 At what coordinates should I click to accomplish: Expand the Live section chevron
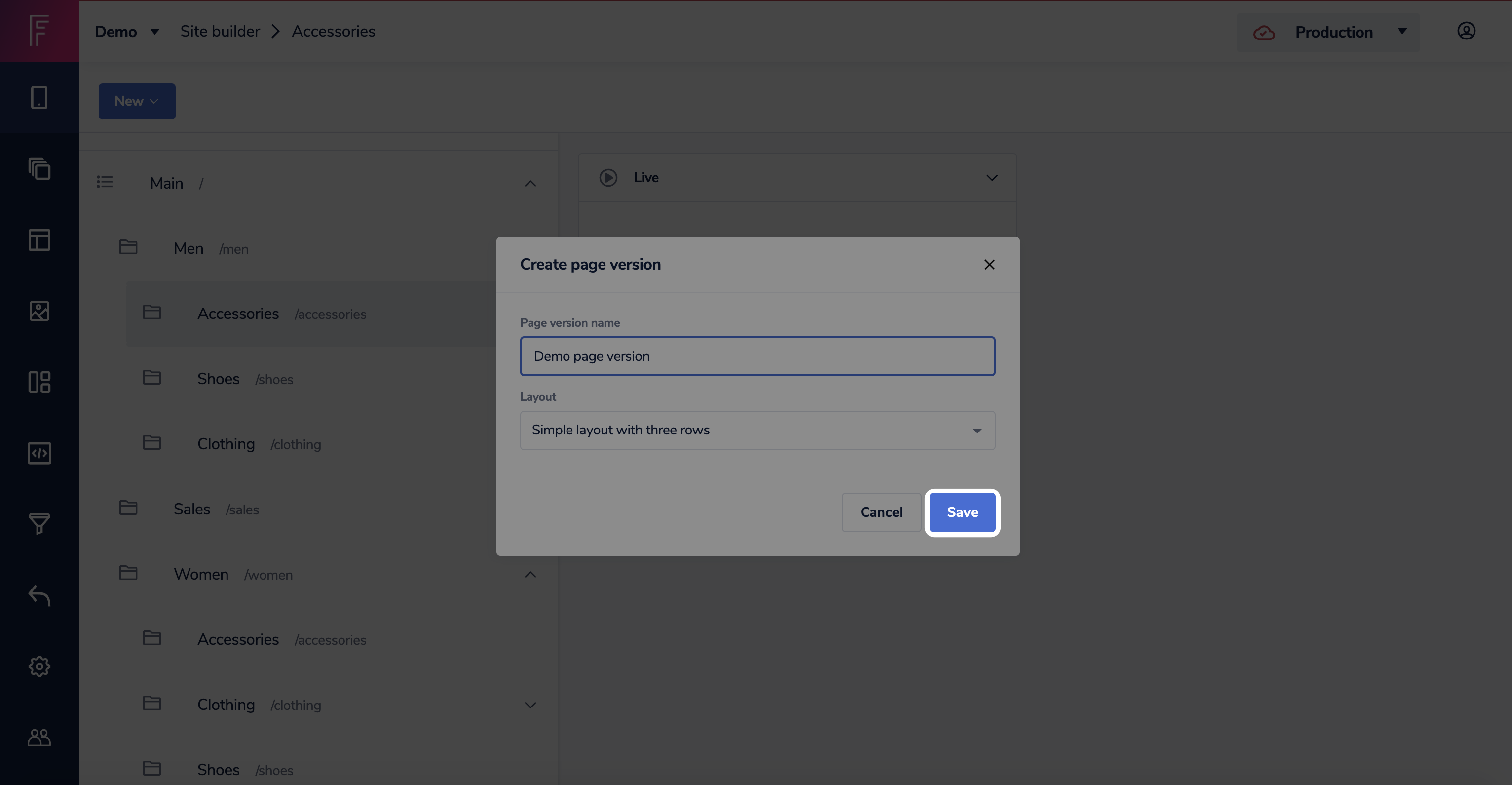click(992, 178)
